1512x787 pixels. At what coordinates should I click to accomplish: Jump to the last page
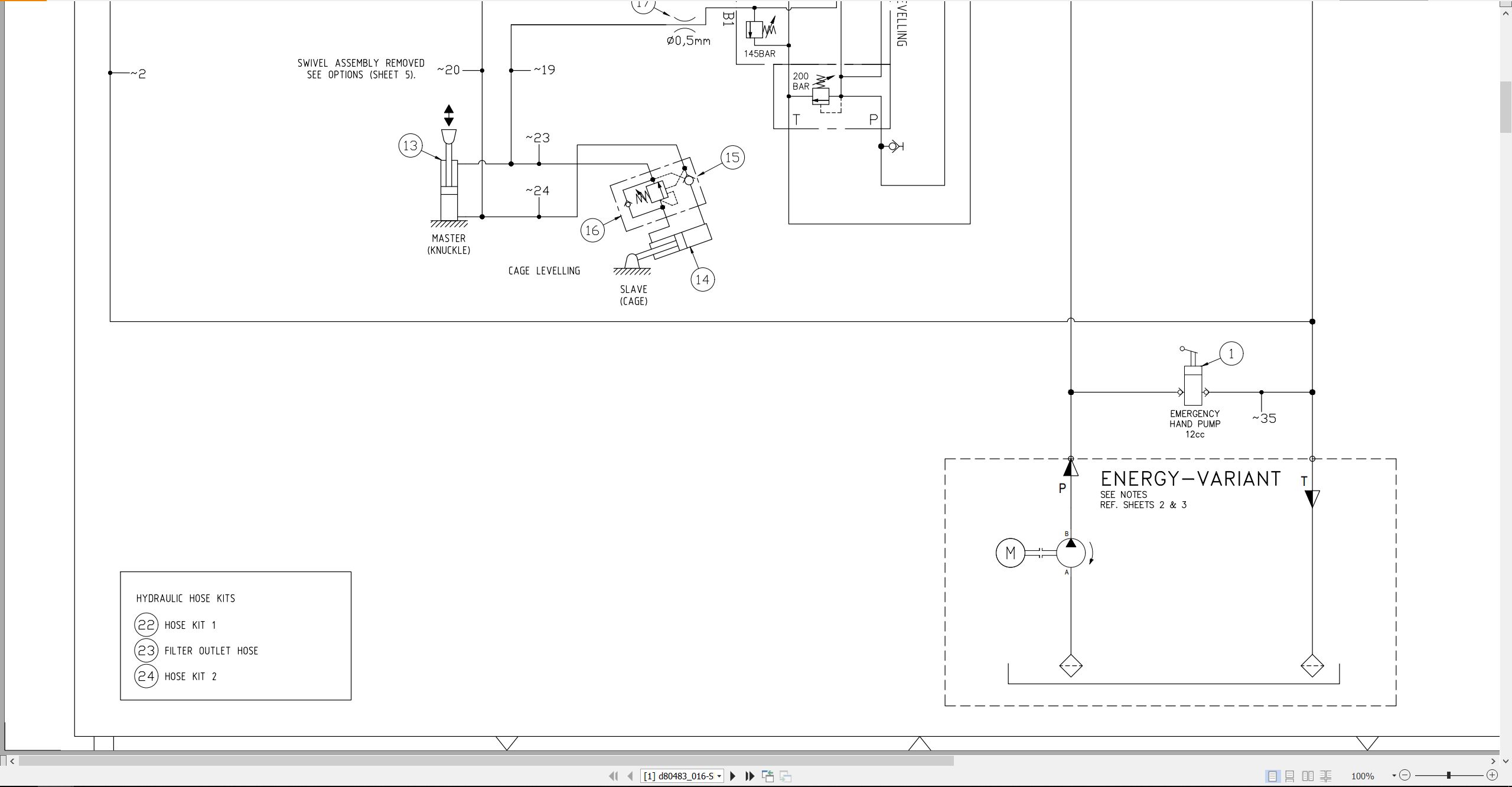click(x=750, y=776)
